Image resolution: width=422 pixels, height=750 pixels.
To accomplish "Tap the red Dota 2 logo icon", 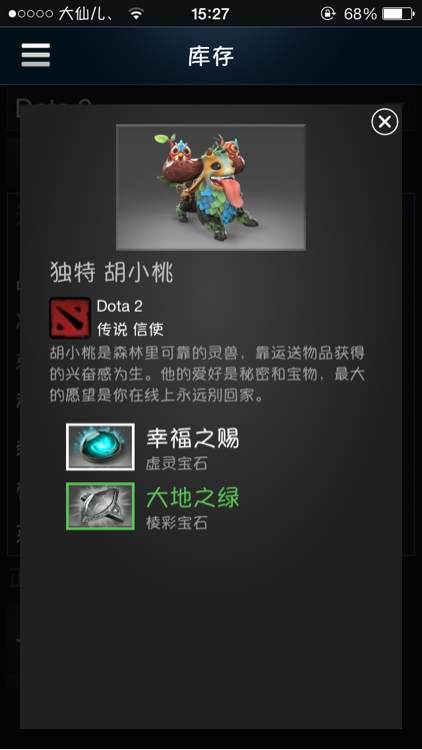I will point(70,318).
